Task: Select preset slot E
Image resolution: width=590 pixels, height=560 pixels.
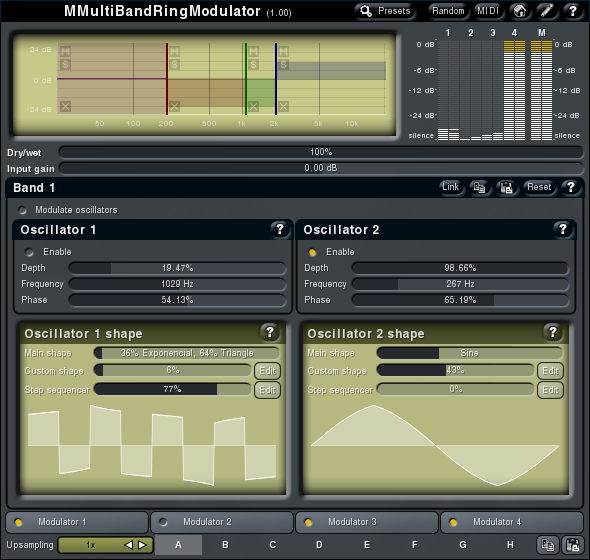Action: 367,545
